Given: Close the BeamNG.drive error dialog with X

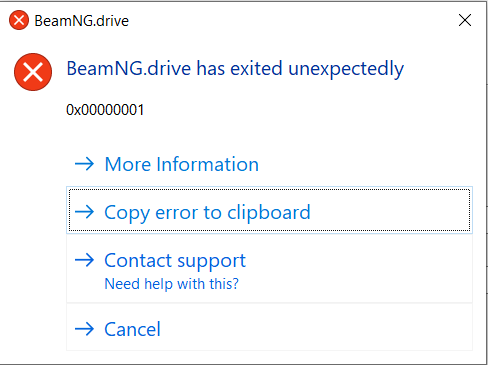Looking at the screenshot, I should tap(465, 20).
